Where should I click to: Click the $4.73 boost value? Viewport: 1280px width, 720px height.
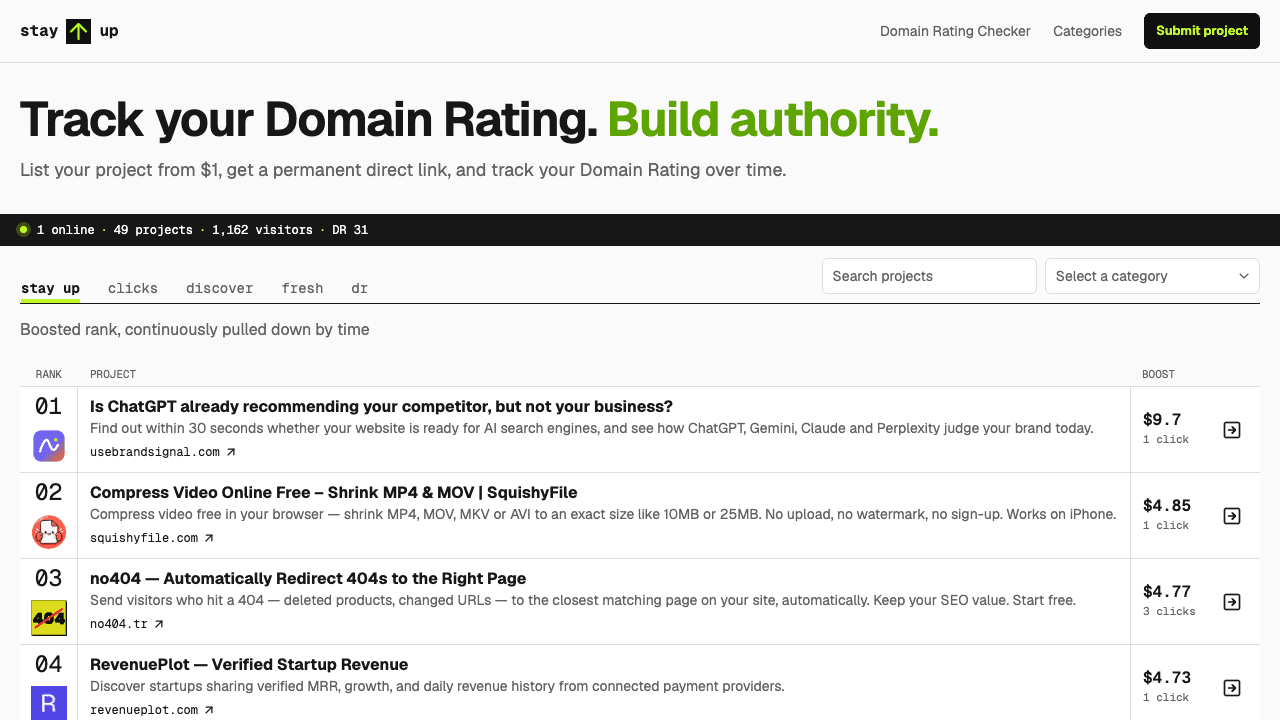tap(1167, 677)
